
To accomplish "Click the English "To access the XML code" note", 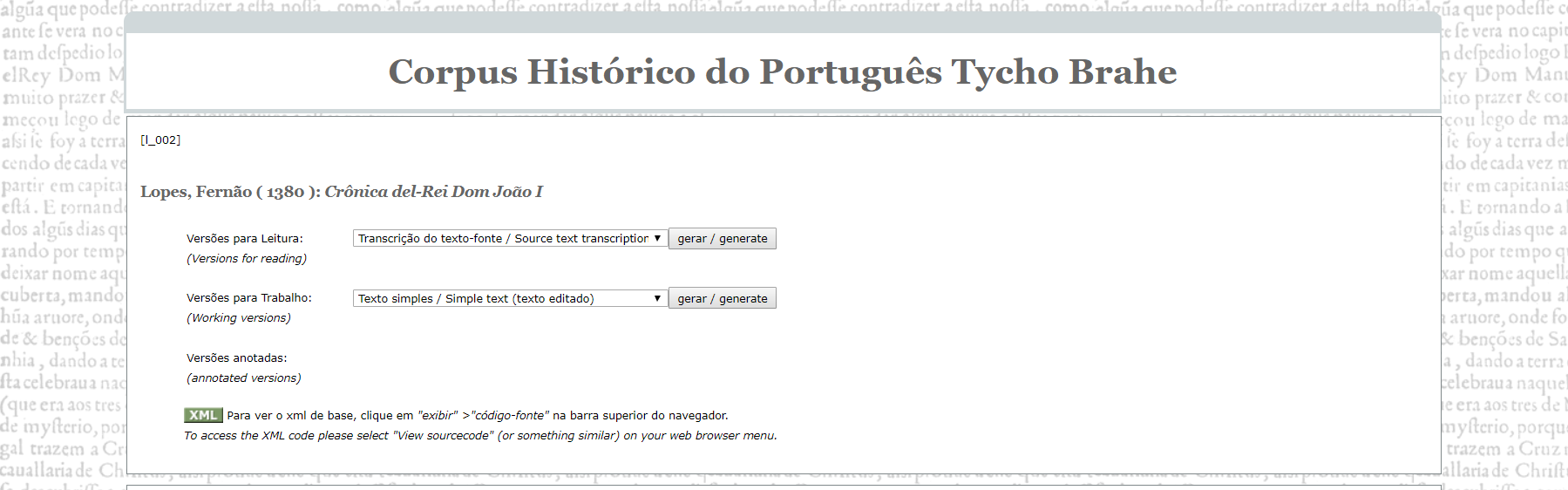I will 480,436.
